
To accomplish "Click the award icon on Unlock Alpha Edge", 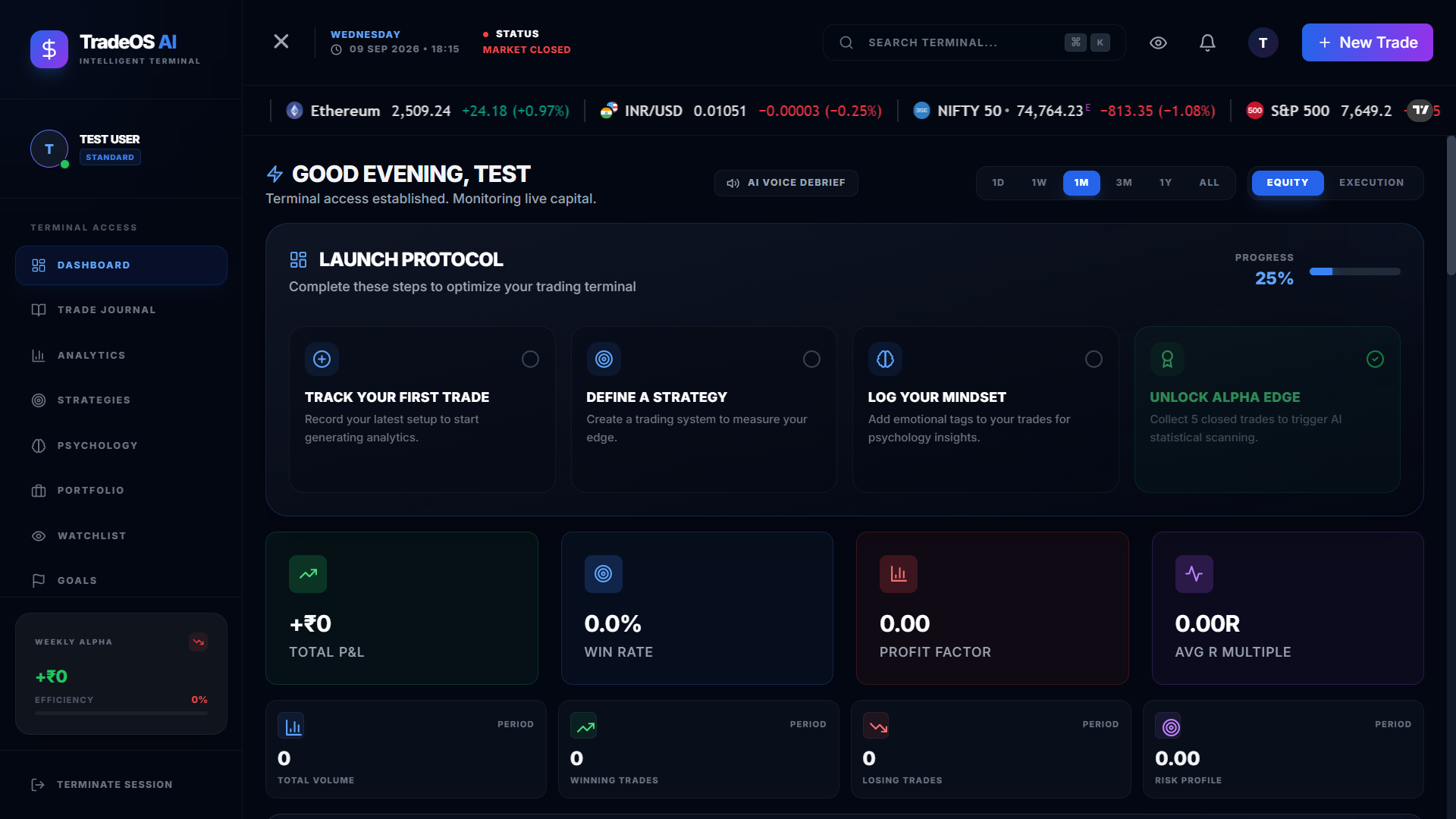I will tap(1167, 359).
